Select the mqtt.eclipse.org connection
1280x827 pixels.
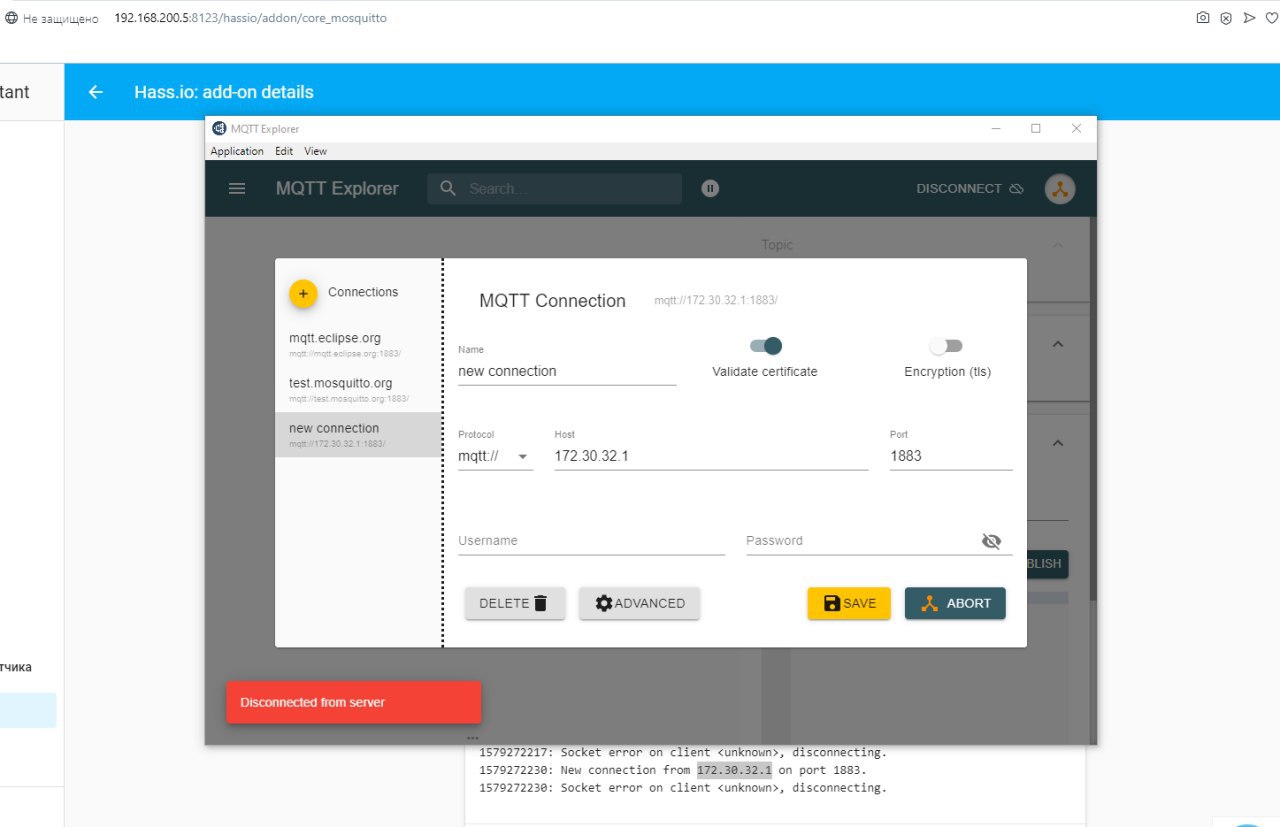coord(359,345)
